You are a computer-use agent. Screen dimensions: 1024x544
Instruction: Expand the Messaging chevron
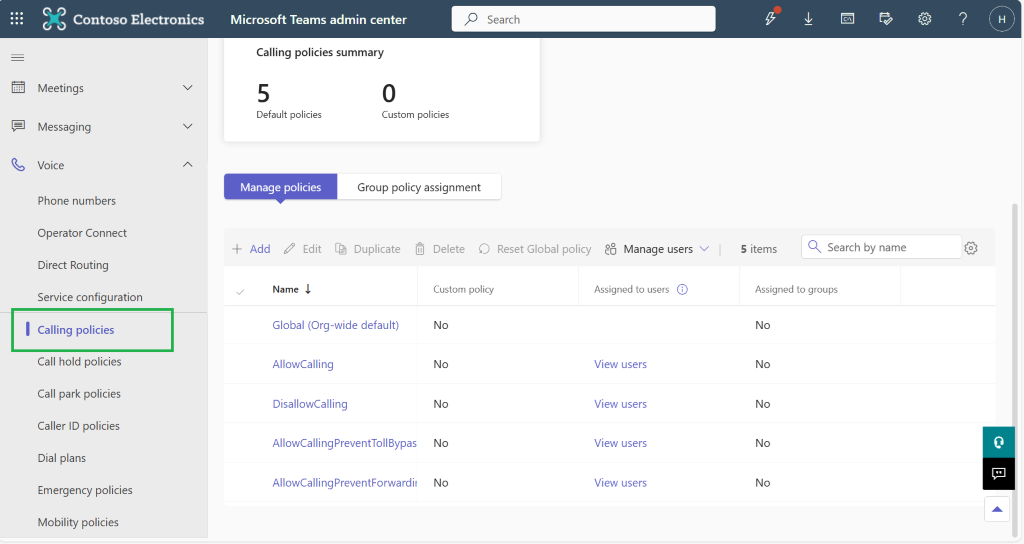[x=187, y=126]
